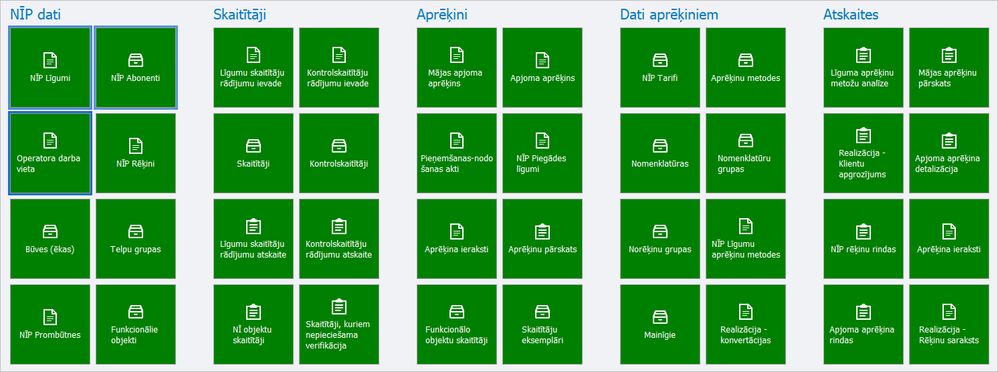Click the Mainīgie tile
This screenshot has width=998, height=372.
pyautogui.click(x=660, y=325)
